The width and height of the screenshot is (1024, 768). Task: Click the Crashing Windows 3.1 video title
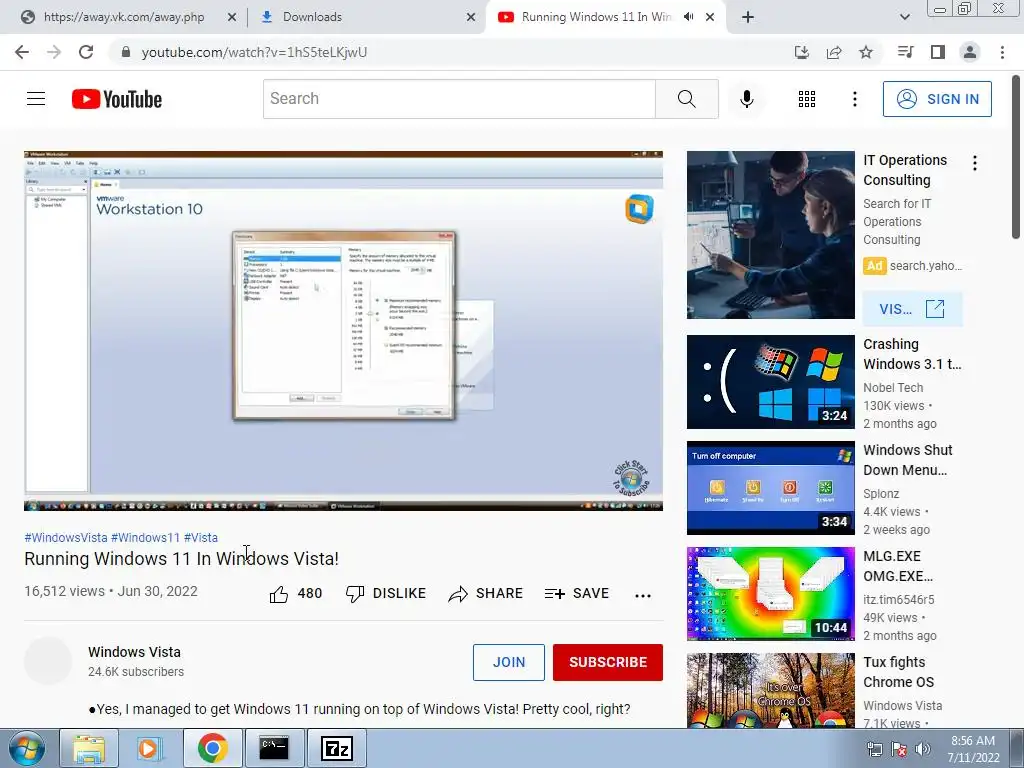(x=912, y=354)
